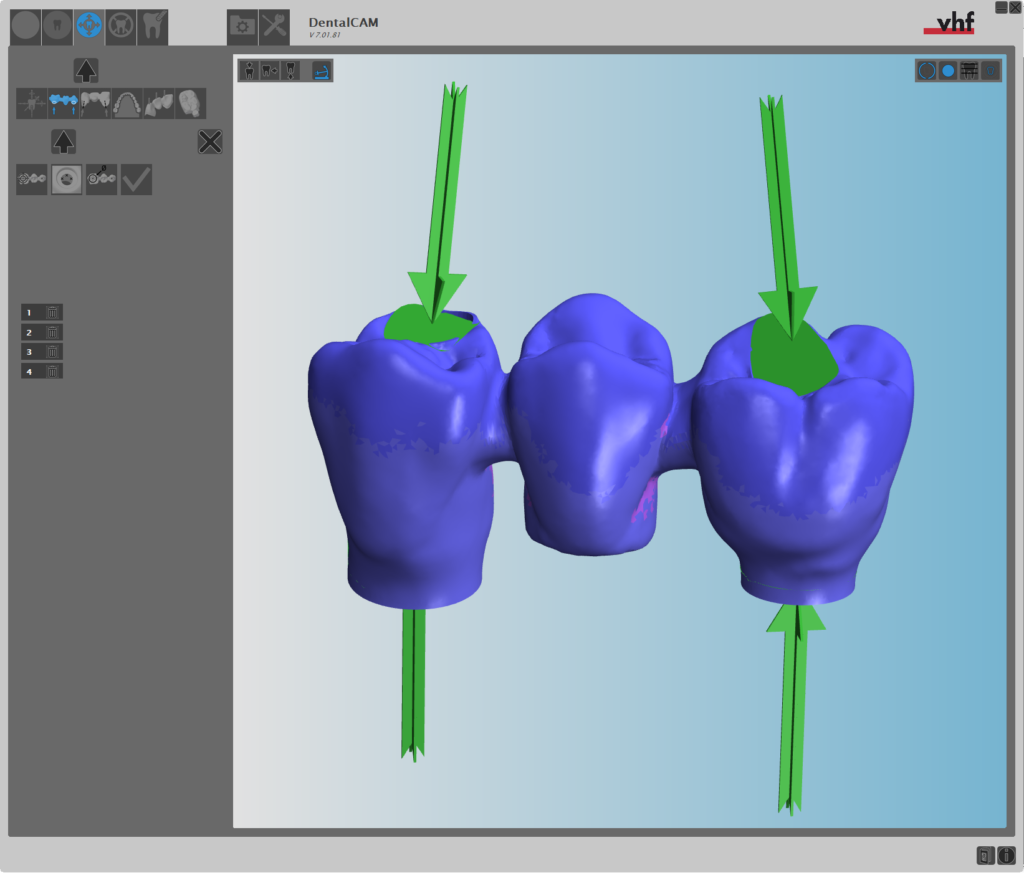The image size is (1024, 873).
Task: Collapse the lower tool section with up arrow
Action: (64, 142)
